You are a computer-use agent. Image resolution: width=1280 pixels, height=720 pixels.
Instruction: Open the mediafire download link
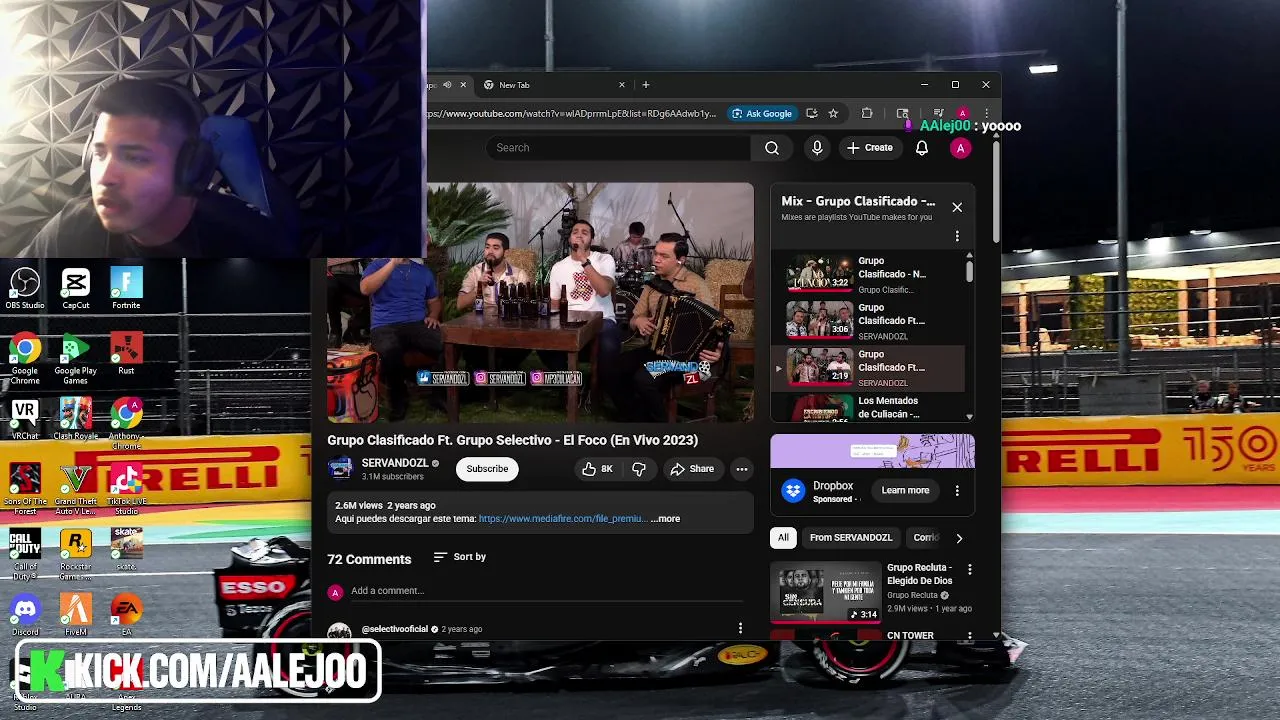tap(563, 519)
